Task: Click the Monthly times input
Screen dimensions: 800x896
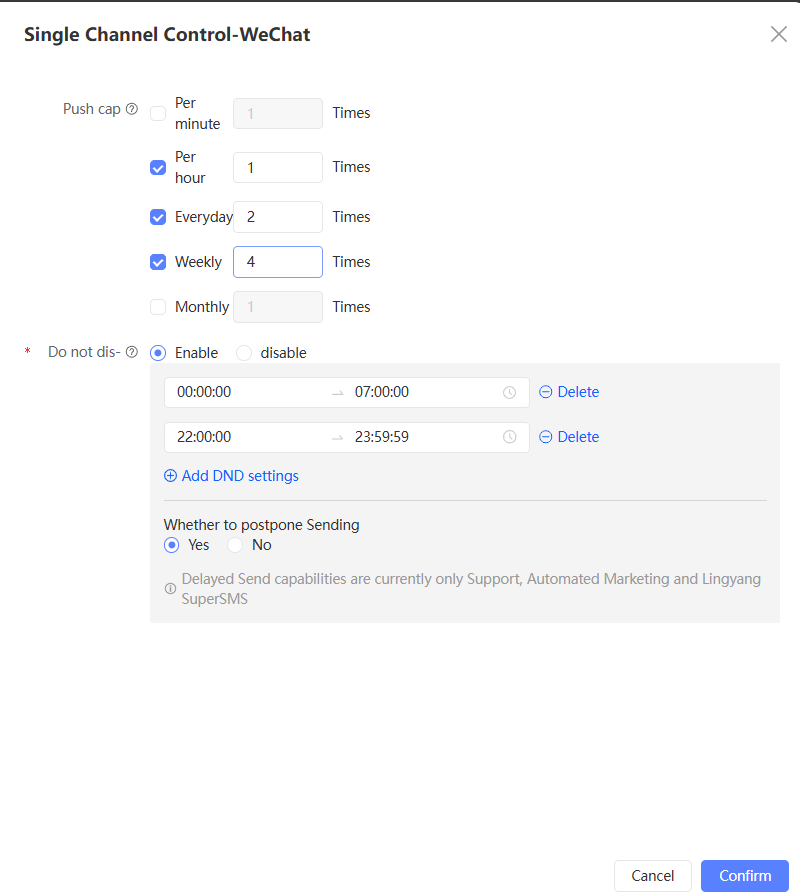Action: pos(278,307)
